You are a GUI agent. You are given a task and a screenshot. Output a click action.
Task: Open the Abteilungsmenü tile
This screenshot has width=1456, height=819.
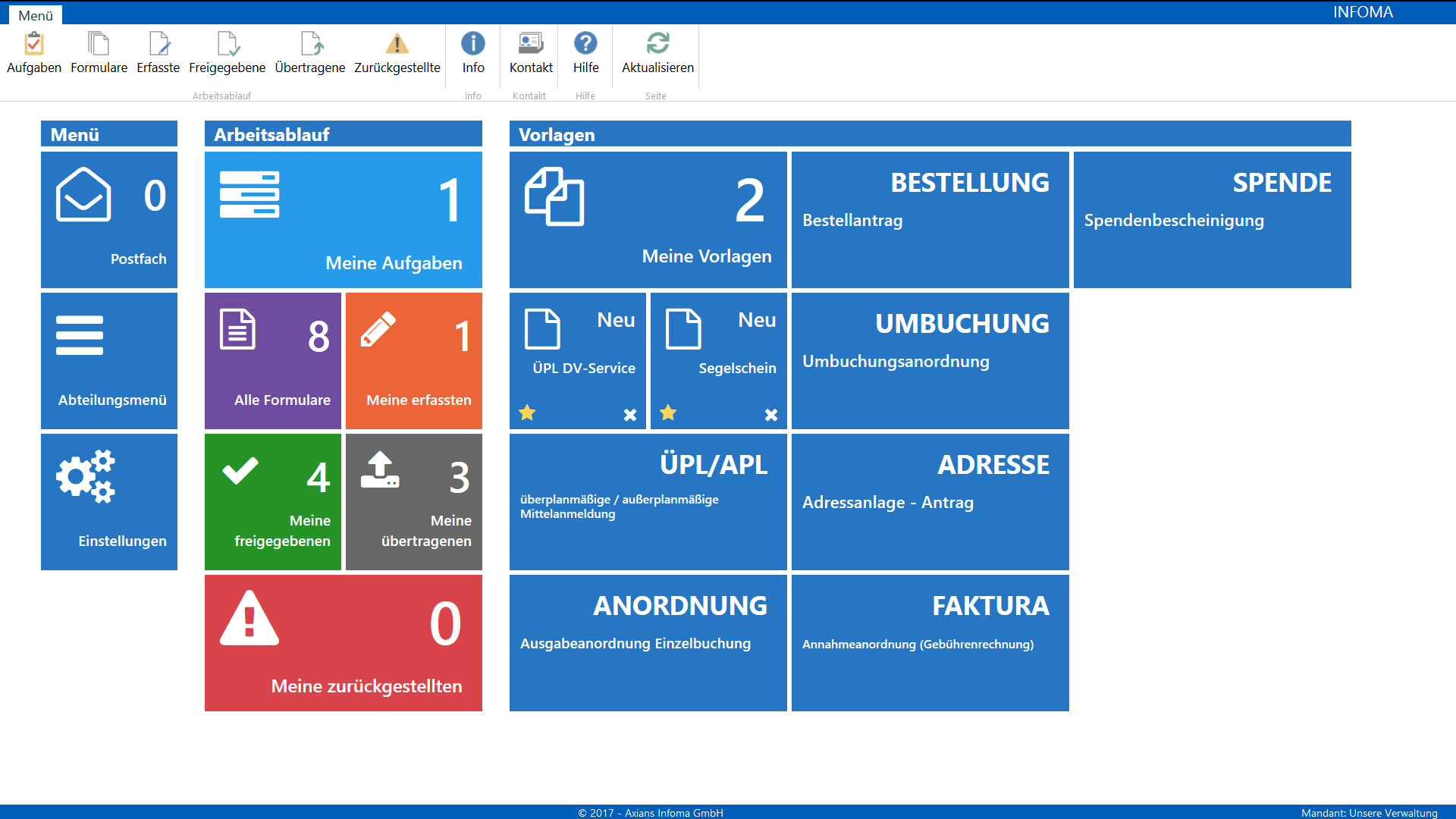coord(109,361)
